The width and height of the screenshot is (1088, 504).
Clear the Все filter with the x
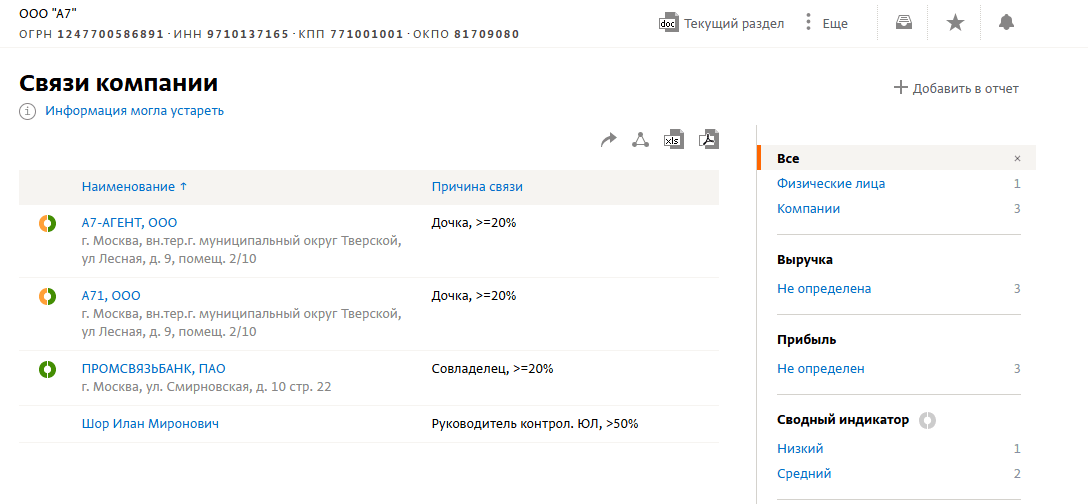[1017, 158]
